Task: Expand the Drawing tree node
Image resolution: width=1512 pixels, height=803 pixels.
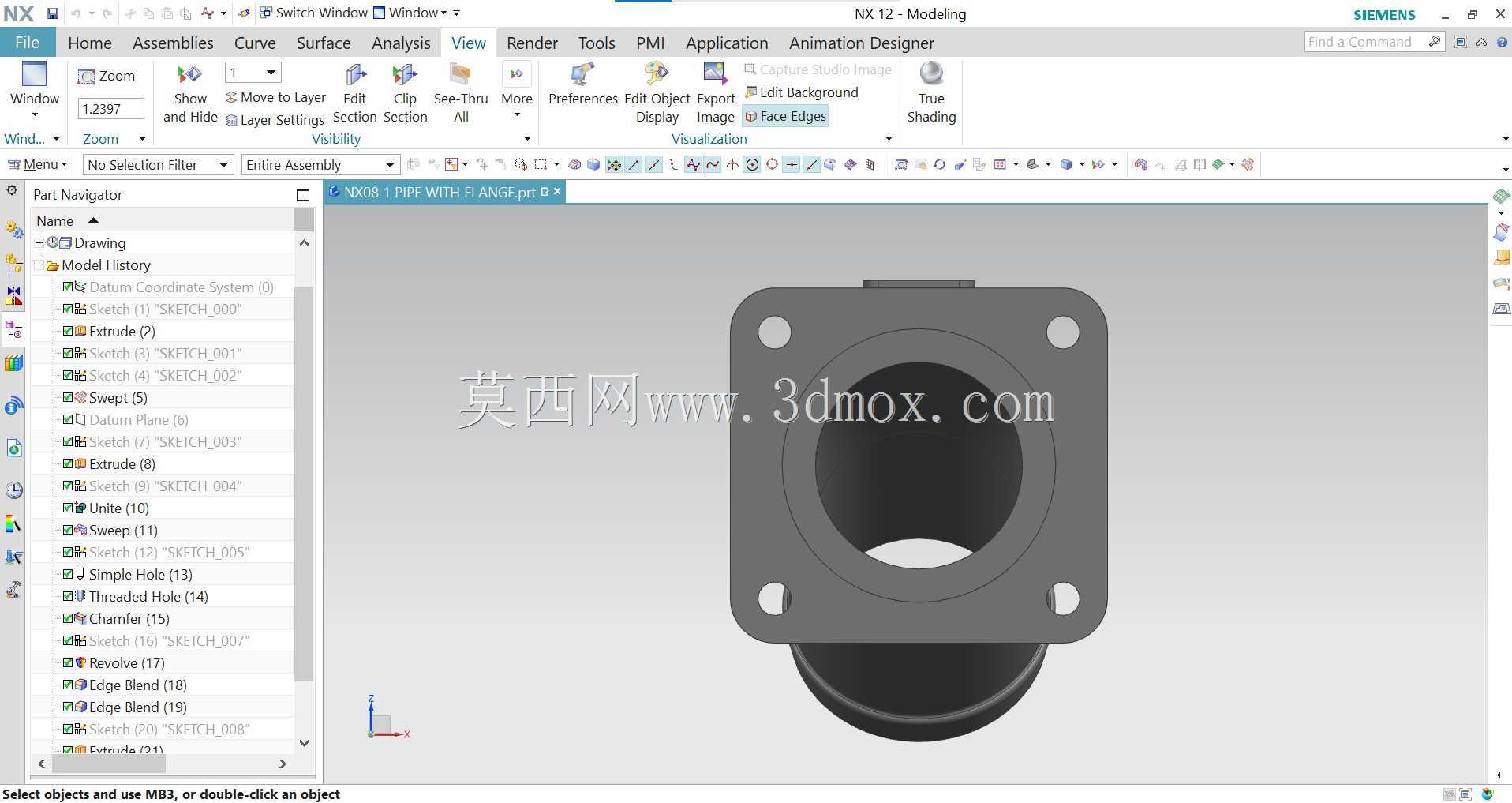Action: pyautogui.click(x=39, y=242)
